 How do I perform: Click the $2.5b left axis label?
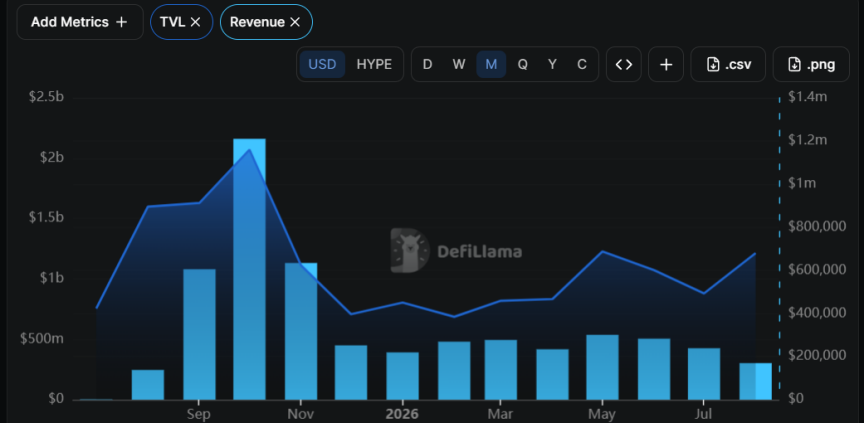click(x=46, y=97)
